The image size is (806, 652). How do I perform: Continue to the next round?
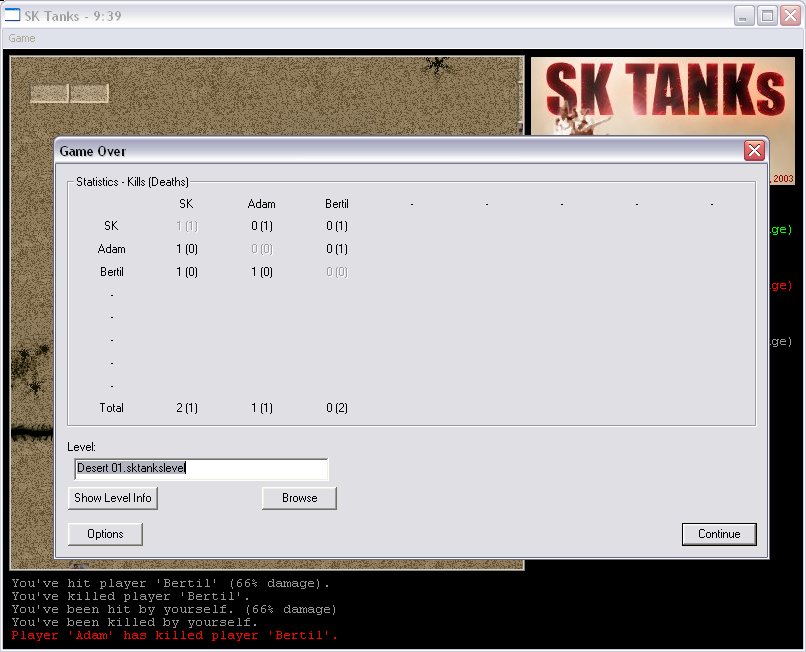(719, 534)
